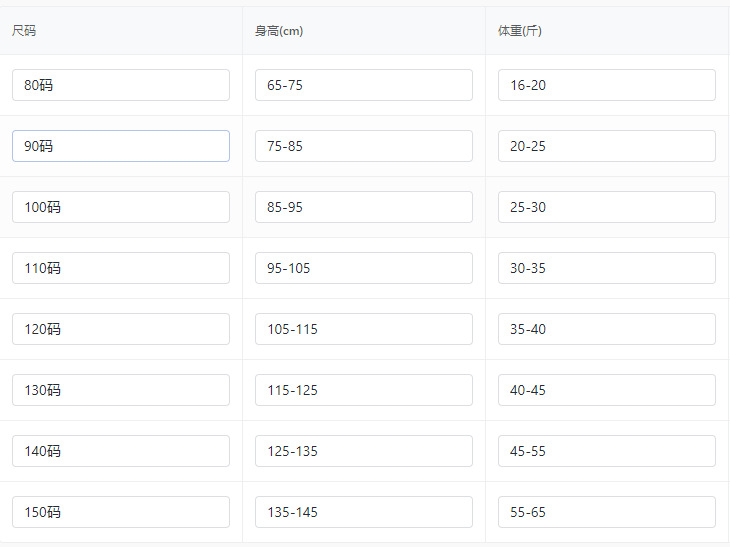Click the 身高(cm) column header
Viewport: 730px width, 547px height.
pos(279,31)
